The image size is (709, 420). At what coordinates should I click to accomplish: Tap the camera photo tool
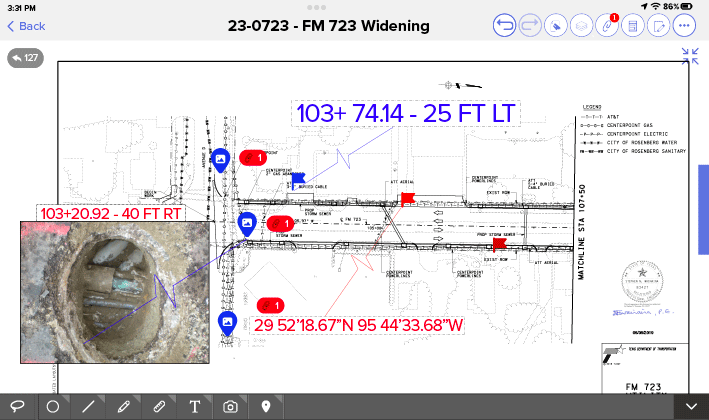[x=230, y=406]
